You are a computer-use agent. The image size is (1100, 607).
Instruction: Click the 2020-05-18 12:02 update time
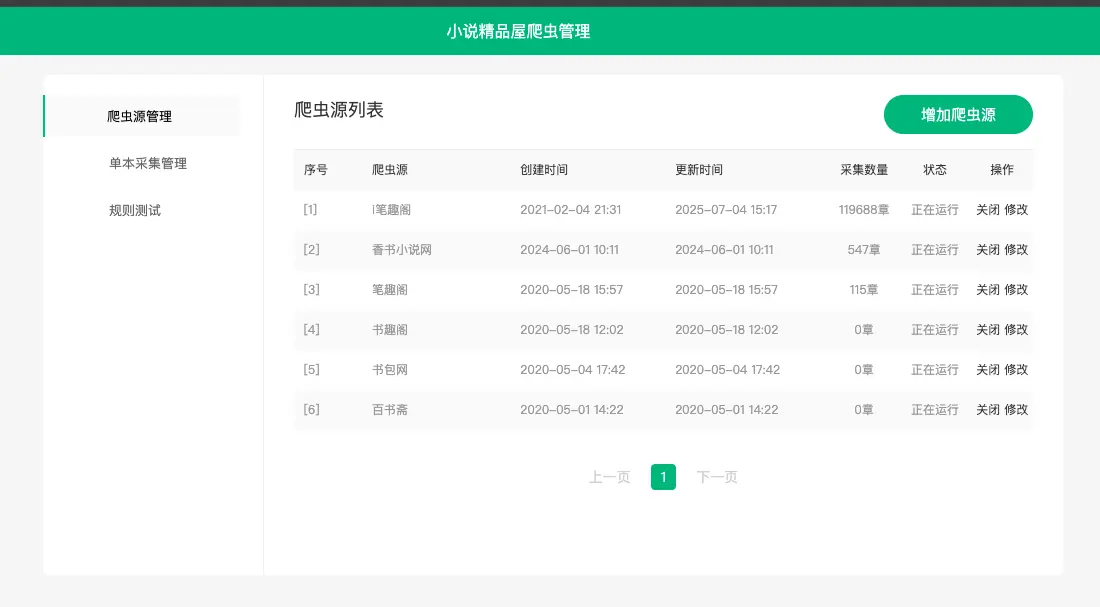click(x=727, y=330)
